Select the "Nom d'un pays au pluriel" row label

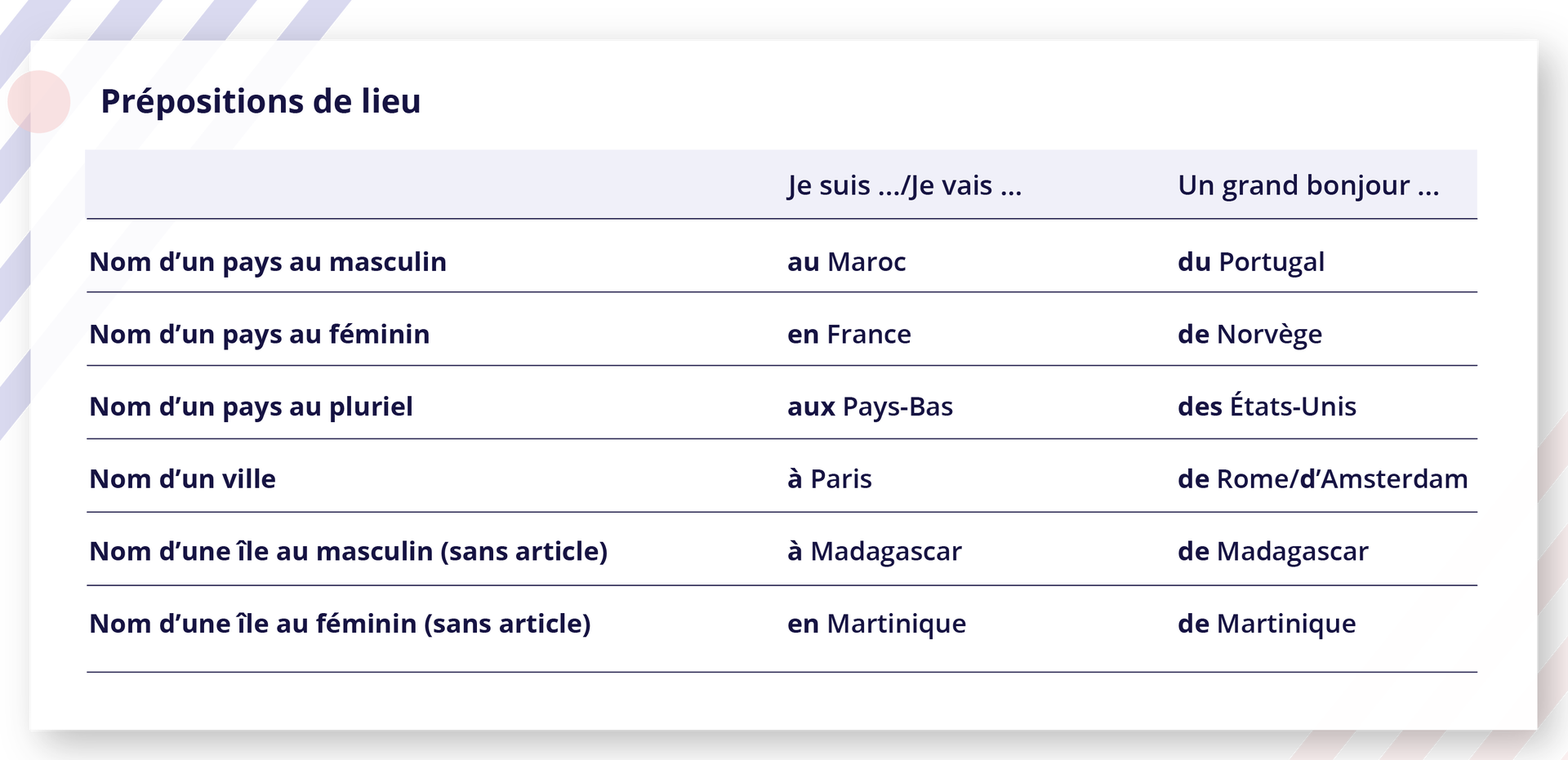click(251, 407)
